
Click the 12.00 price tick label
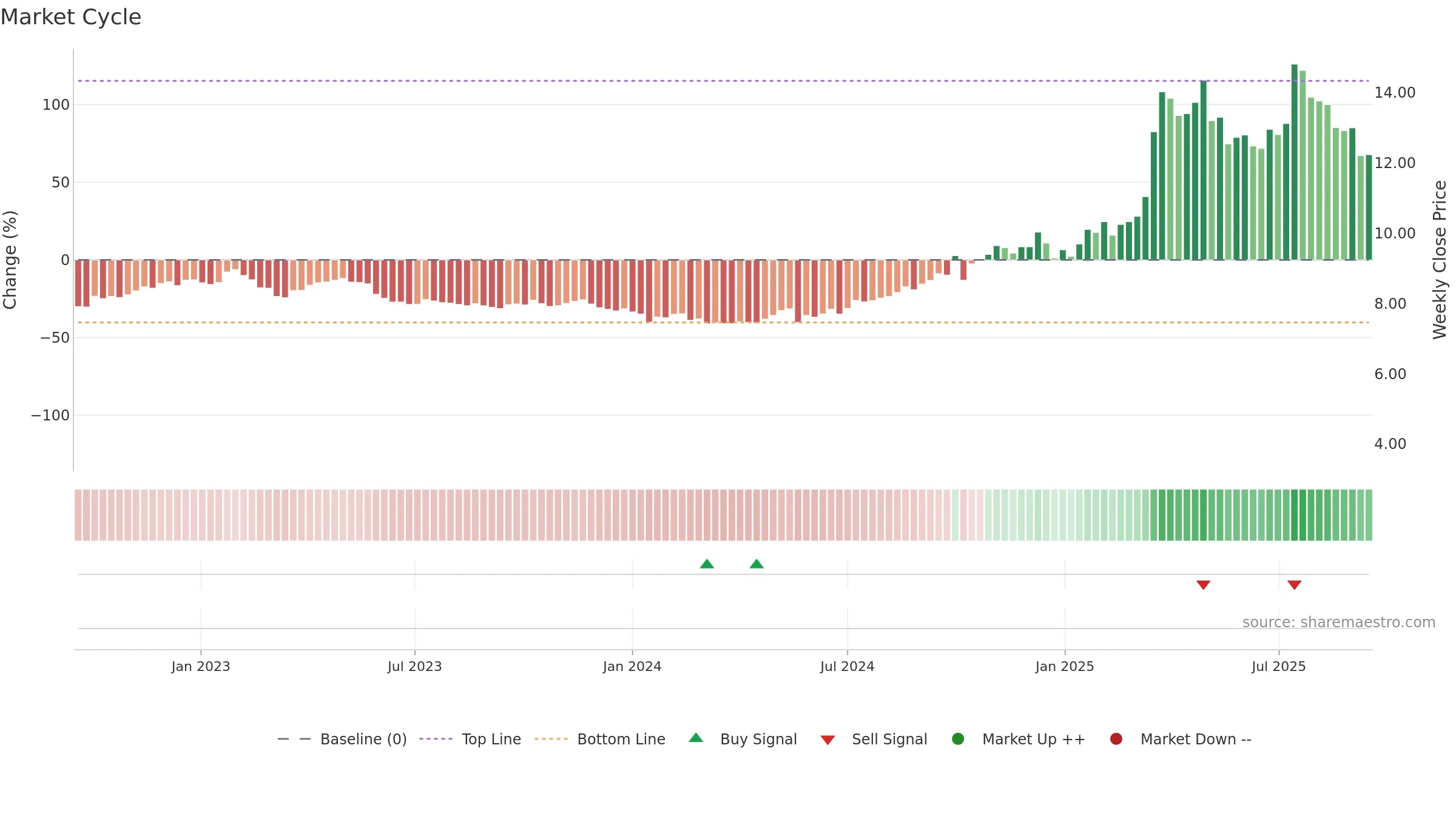[1395, 163]
